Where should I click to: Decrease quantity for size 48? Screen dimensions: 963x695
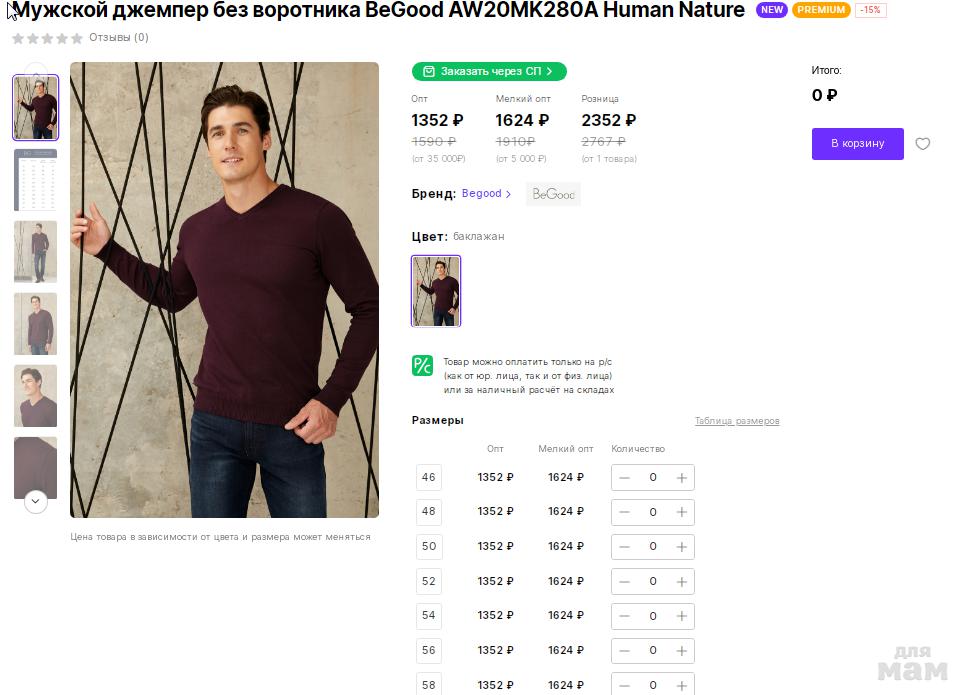tap(625, 512)
